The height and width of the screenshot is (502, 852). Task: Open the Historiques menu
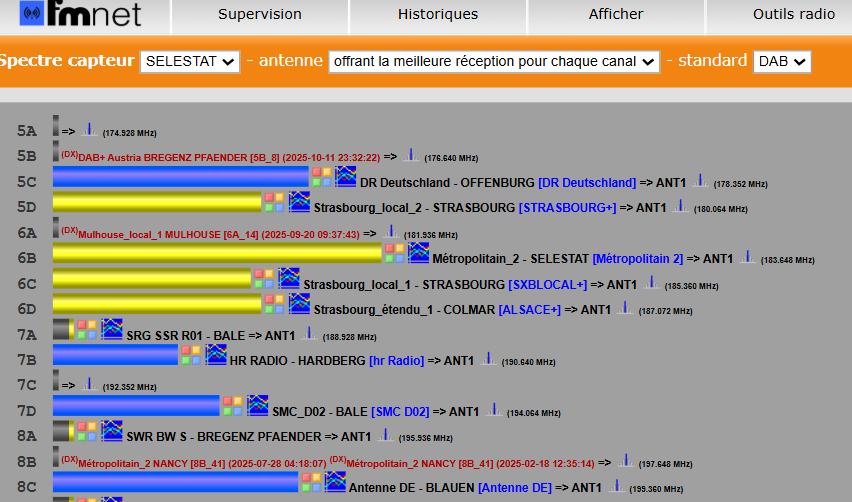[438, 15]
